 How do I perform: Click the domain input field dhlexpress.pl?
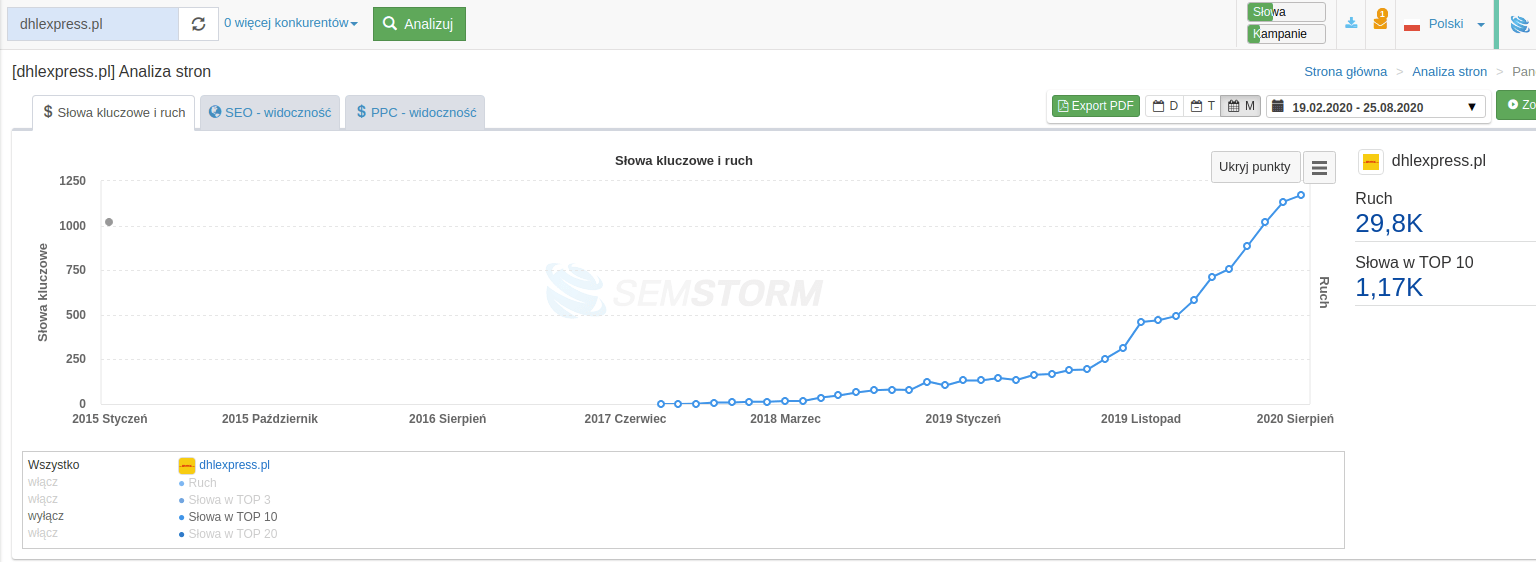tap(93, 24)
